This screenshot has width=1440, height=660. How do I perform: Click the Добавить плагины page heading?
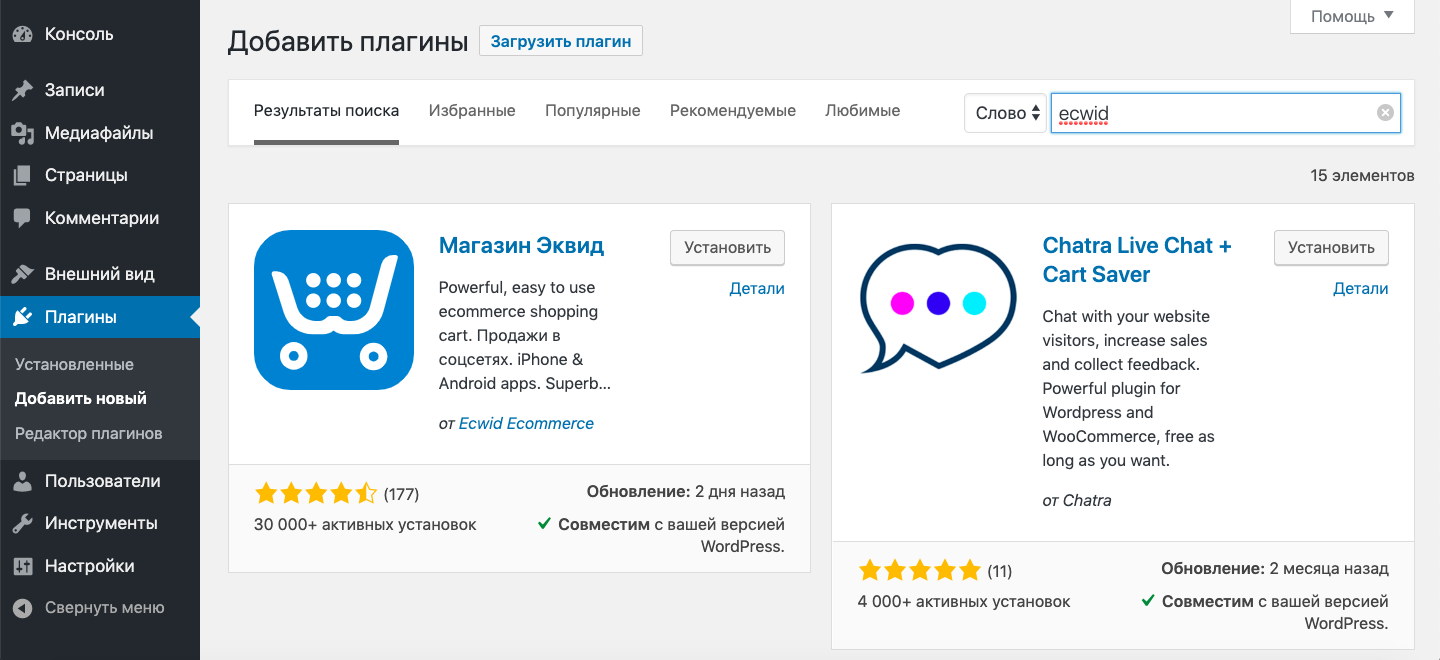click(348, 42)
